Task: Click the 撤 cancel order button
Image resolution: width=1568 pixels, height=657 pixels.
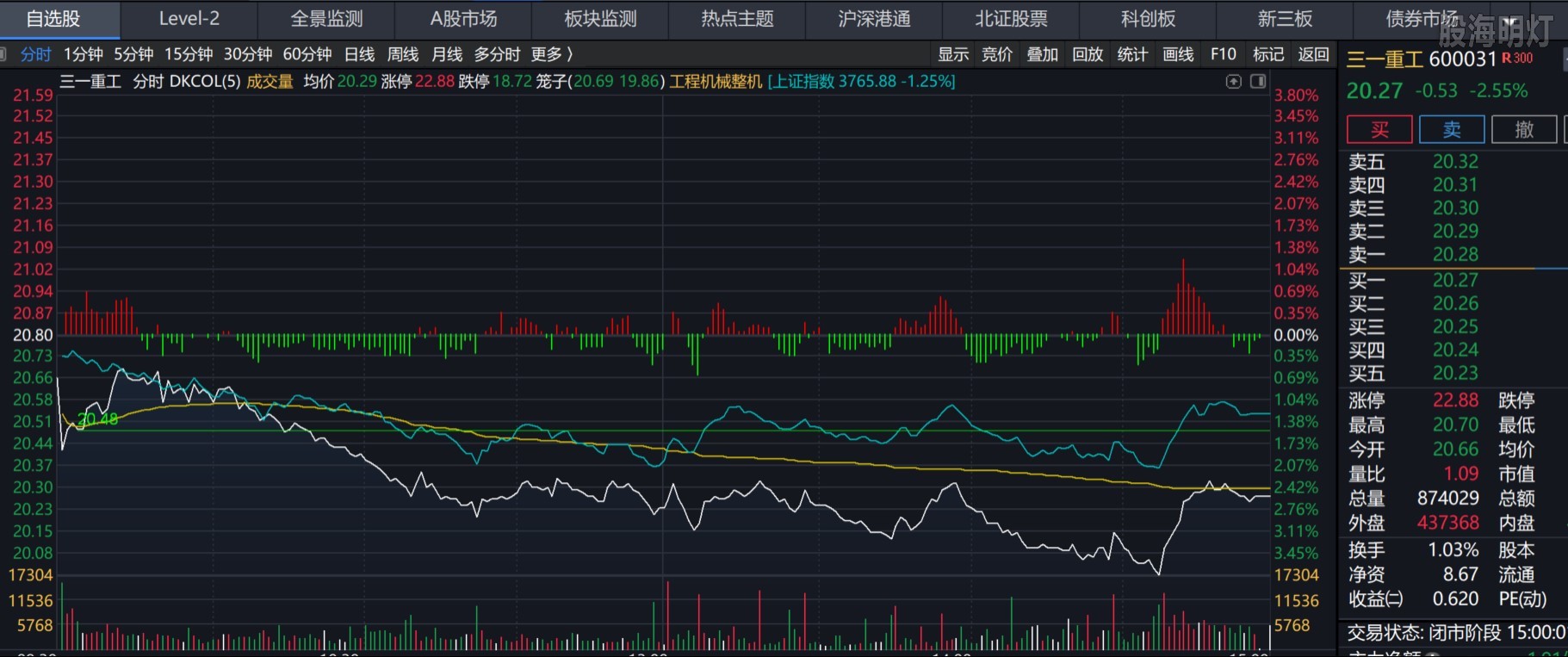Action: 1524,129
